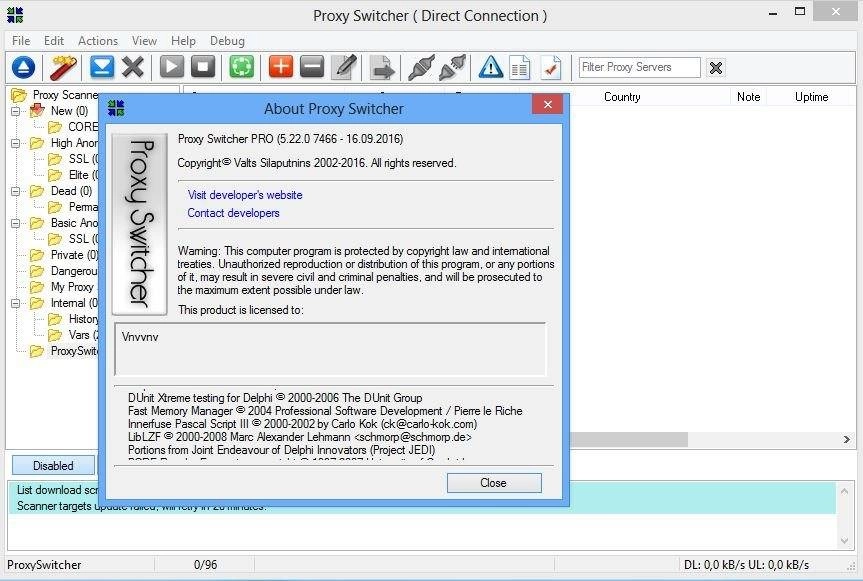Click the DL/UL speed status text

[746, 565]
